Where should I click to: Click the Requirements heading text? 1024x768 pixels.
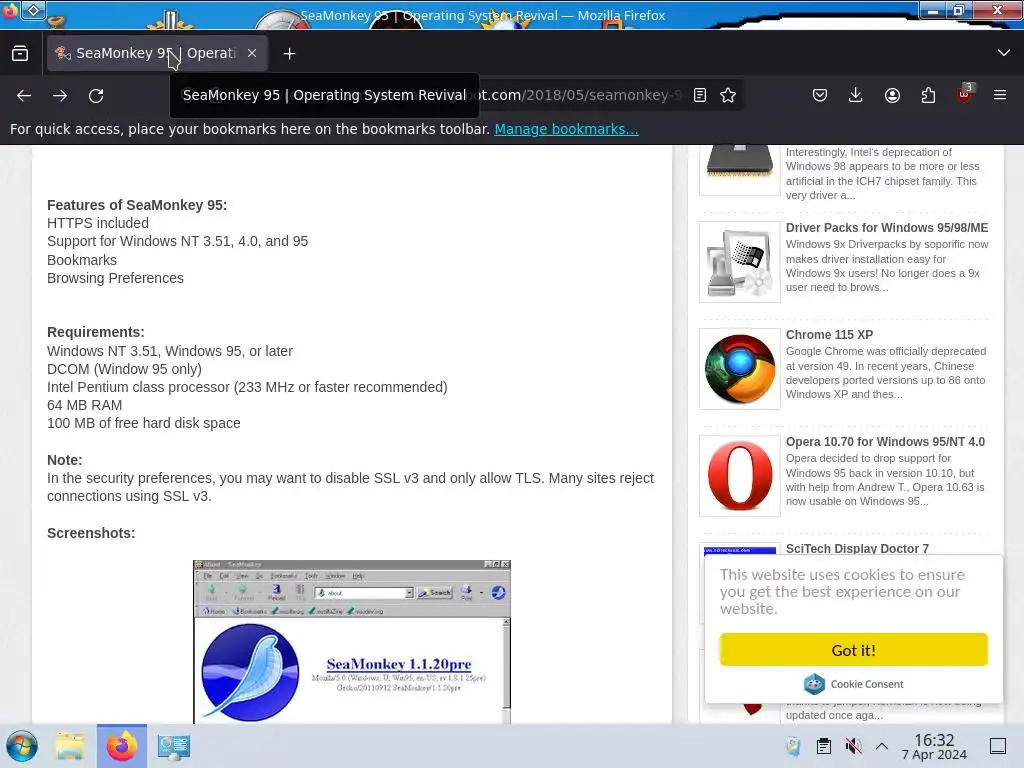(x=96, y=332)
